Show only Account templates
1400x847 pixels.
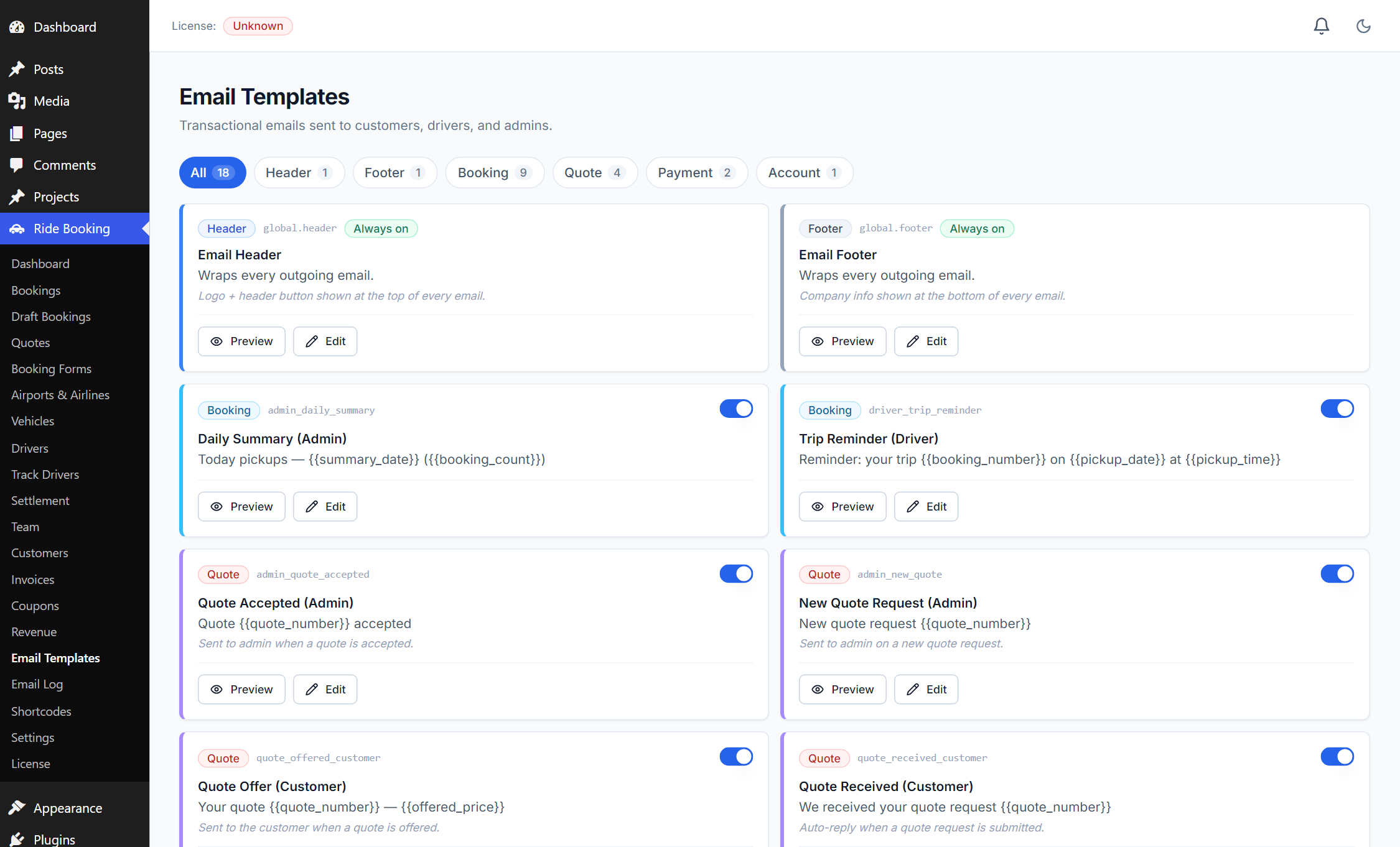805,172
